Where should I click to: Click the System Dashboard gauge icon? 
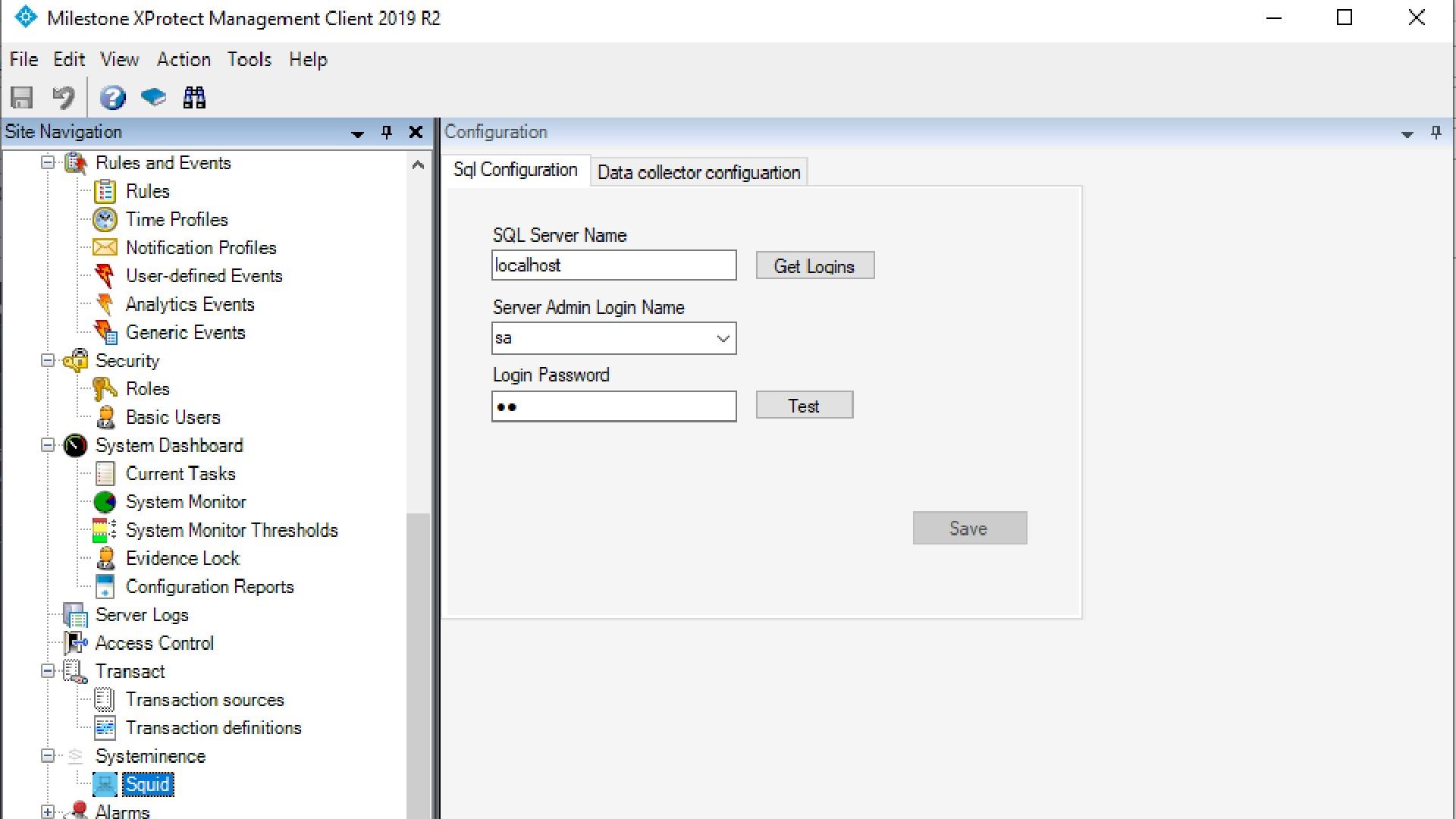coord(75,445)
